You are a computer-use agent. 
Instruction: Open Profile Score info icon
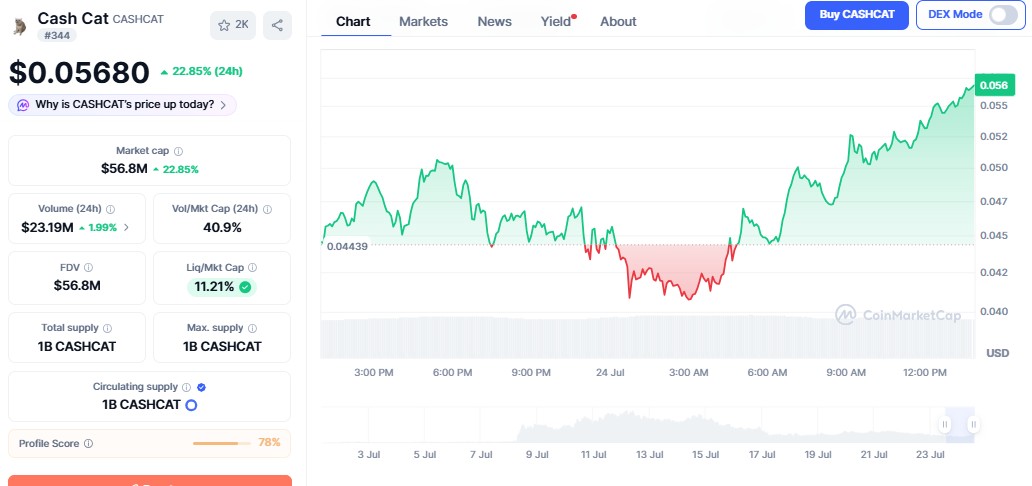pos(88,443)
